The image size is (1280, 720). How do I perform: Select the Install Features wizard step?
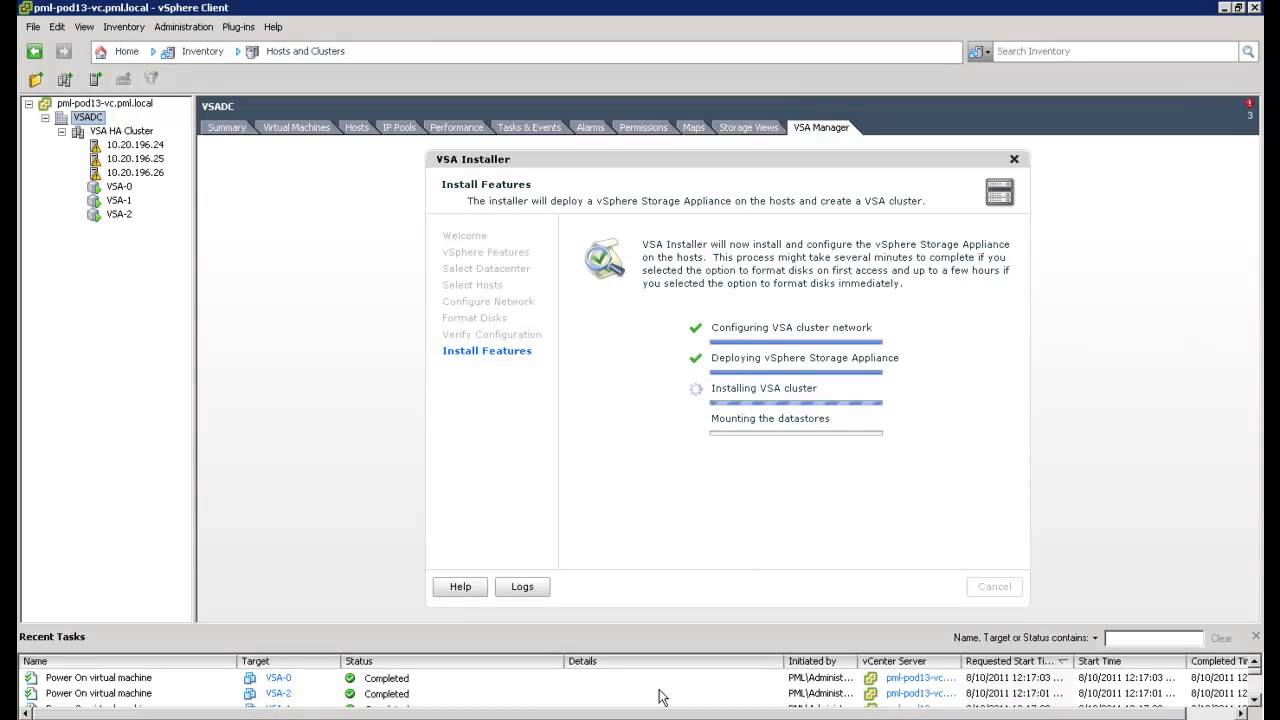click(487, 351)
